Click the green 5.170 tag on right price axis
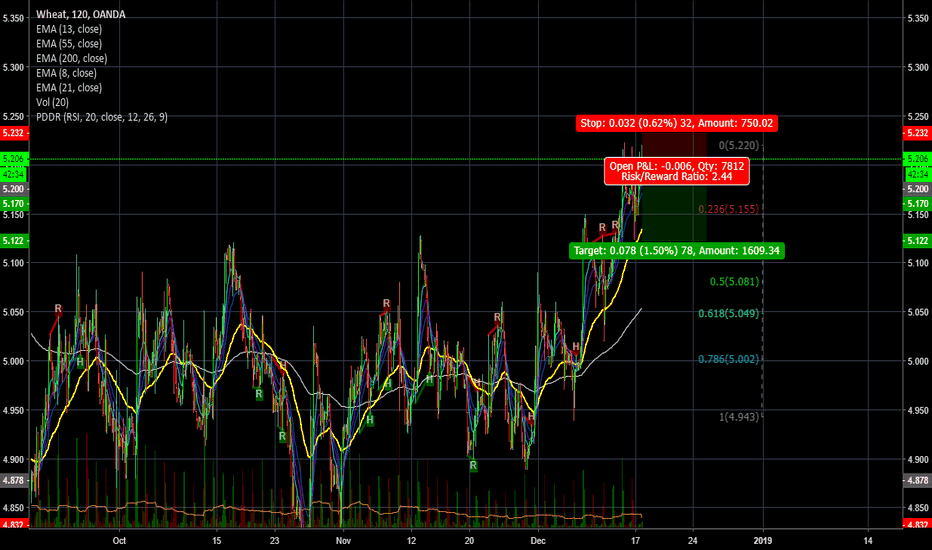Viewport: 932px width, 550px height. (x=917, y=204)
